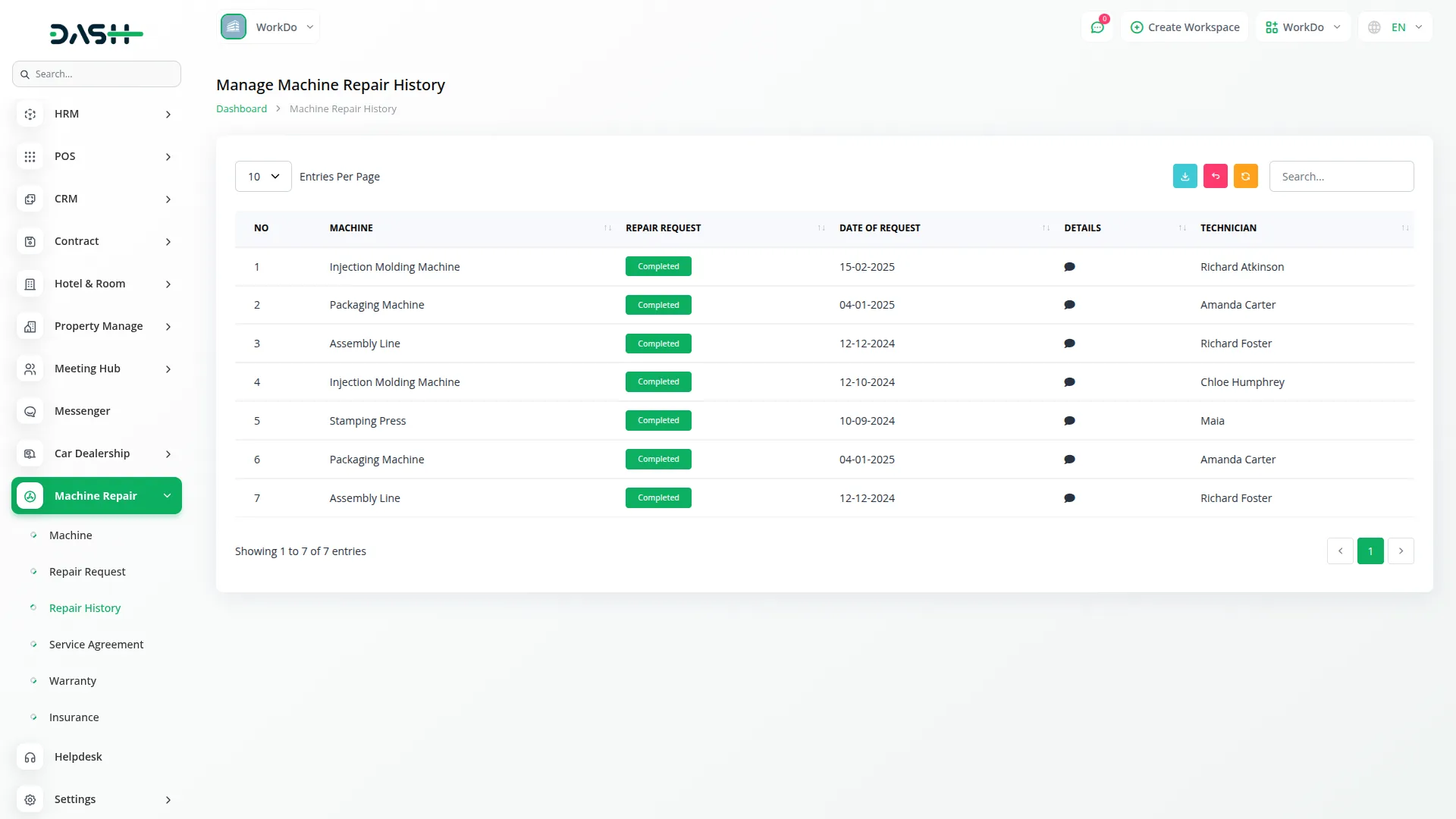This screenshot has width=1456, height=819.
Task: Click the pink undo icon above table
Action: (x=1215, y=176)
